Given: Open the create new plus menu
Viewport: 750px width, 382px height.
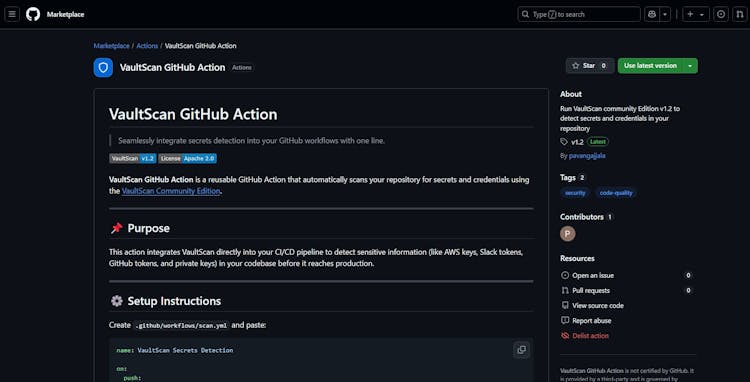Looking at the screenshot, I should click(695, 14).
